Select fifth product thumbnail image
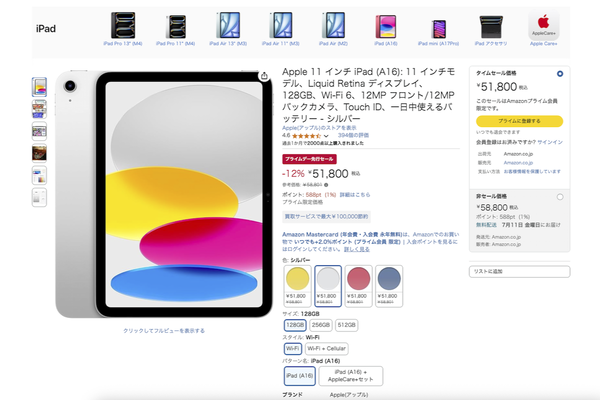 39,175
